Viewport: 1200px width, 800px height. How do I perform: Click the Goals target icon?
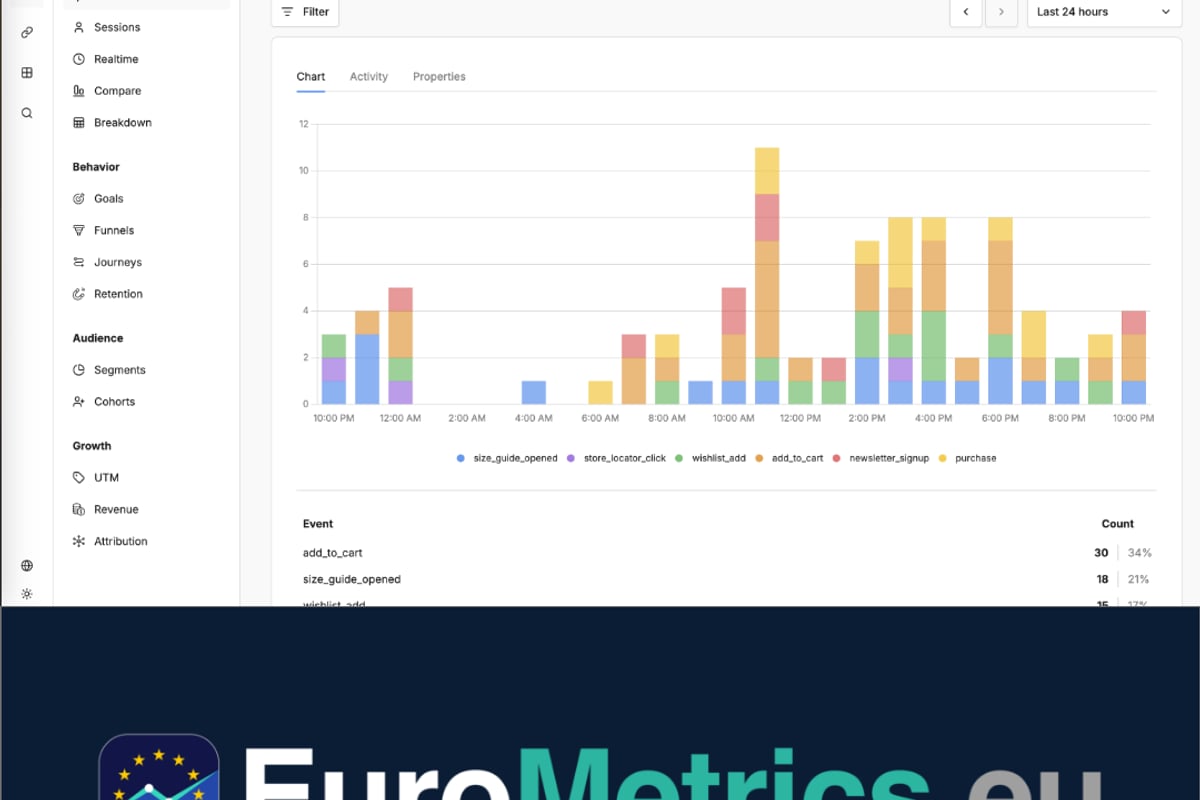pyautogui.click(x=79, y=199)
